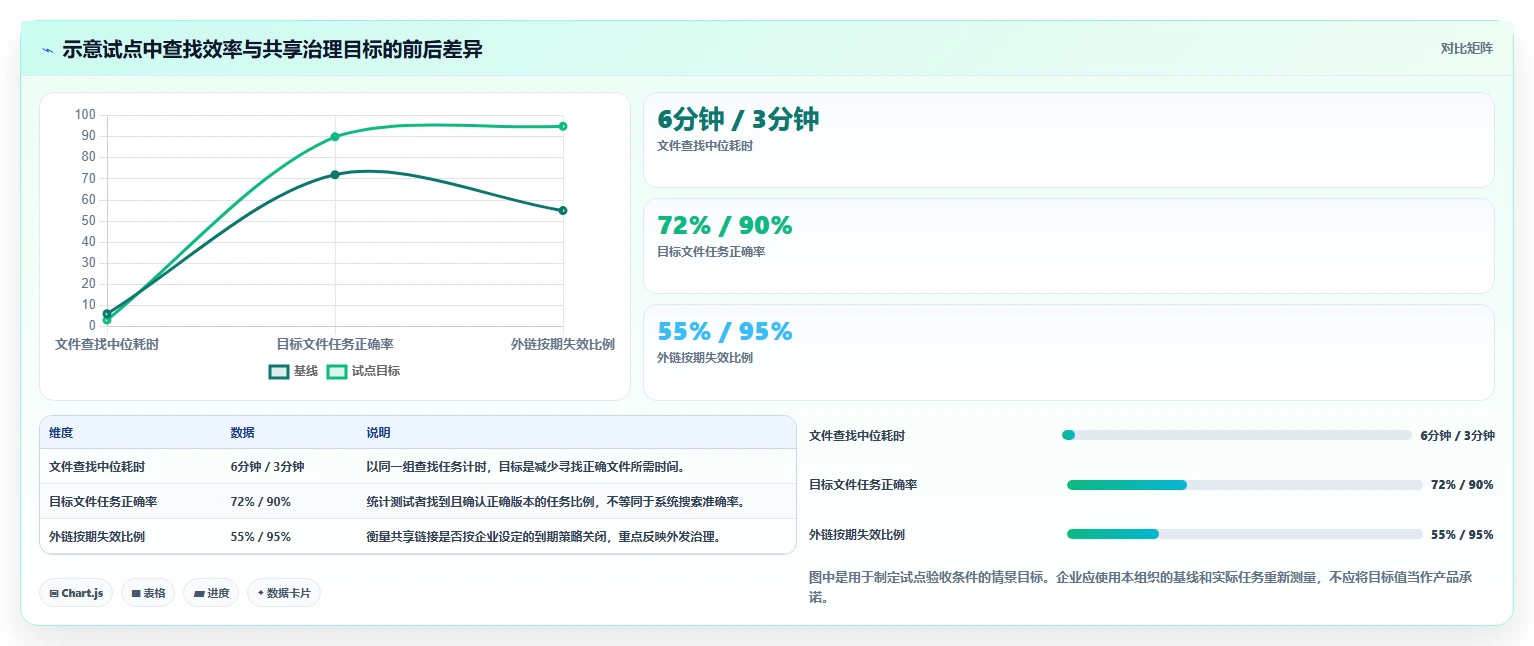The image size is (1534, 646).
Task: Click the Chart.js tag chip
Action: click(76, 593)
